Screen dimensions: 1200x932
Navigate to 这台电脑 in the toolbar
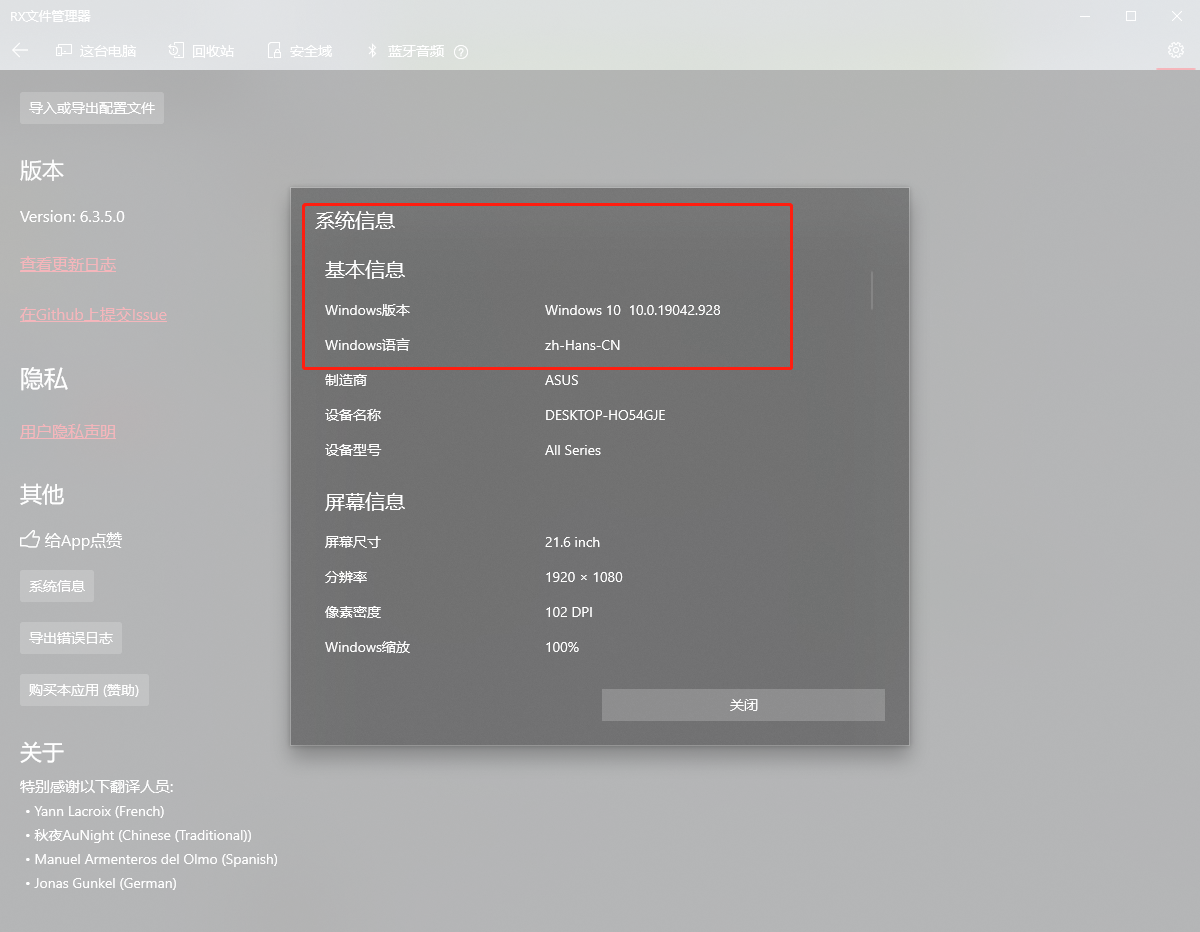tap(107, 51)
